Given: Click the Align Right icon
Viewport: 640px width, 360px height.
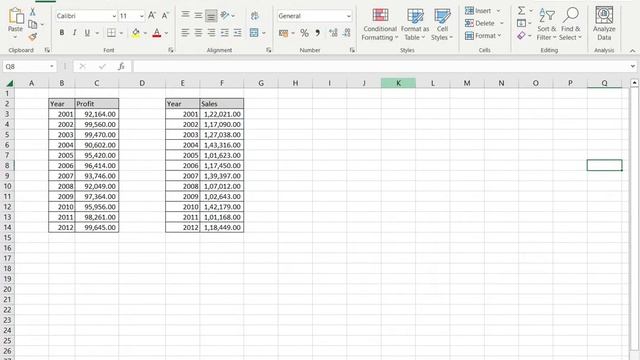Looking at the screenshot, I should (211, 33).
